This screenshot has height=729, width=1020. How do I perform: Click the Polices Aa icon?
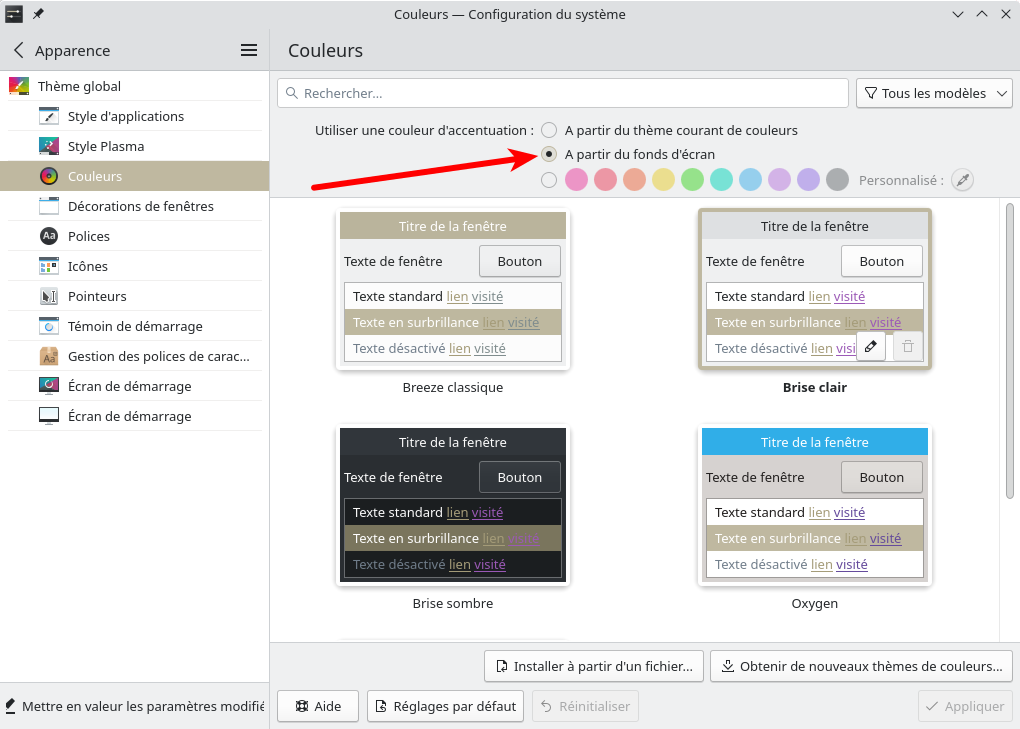click(x=49, y=236)
